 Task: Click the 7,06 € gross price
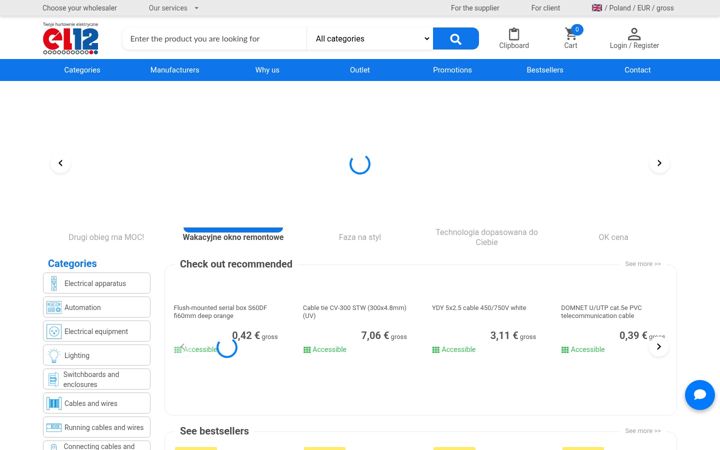pos(384,336)
